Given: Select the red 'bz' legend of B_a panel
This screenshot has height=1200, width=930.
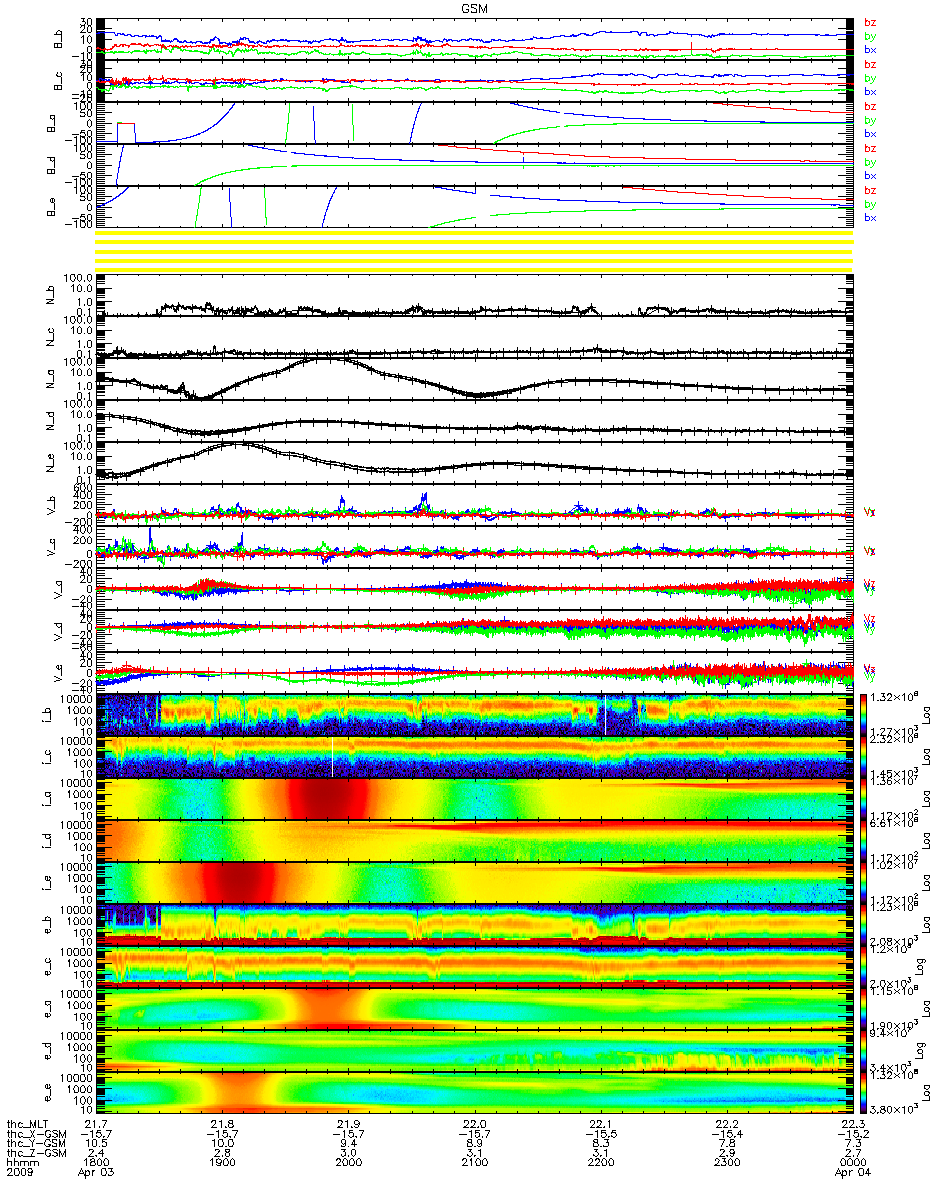Looking at the screenshot, I should coord(870,107).
